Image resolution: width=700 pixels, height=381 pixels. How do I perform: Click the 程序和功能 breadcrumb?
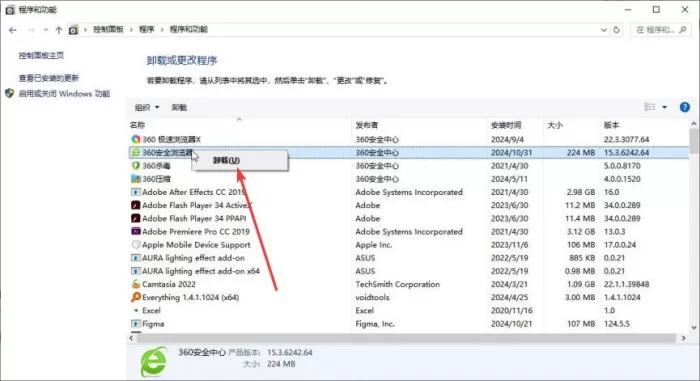[x=188, y=29]
